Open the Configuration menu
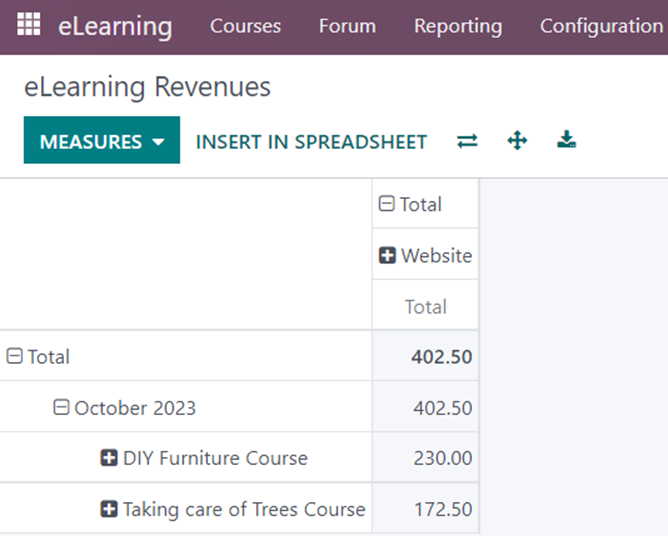Image resolution: width=668 pixels, height=536 pixels. [601, 26]
